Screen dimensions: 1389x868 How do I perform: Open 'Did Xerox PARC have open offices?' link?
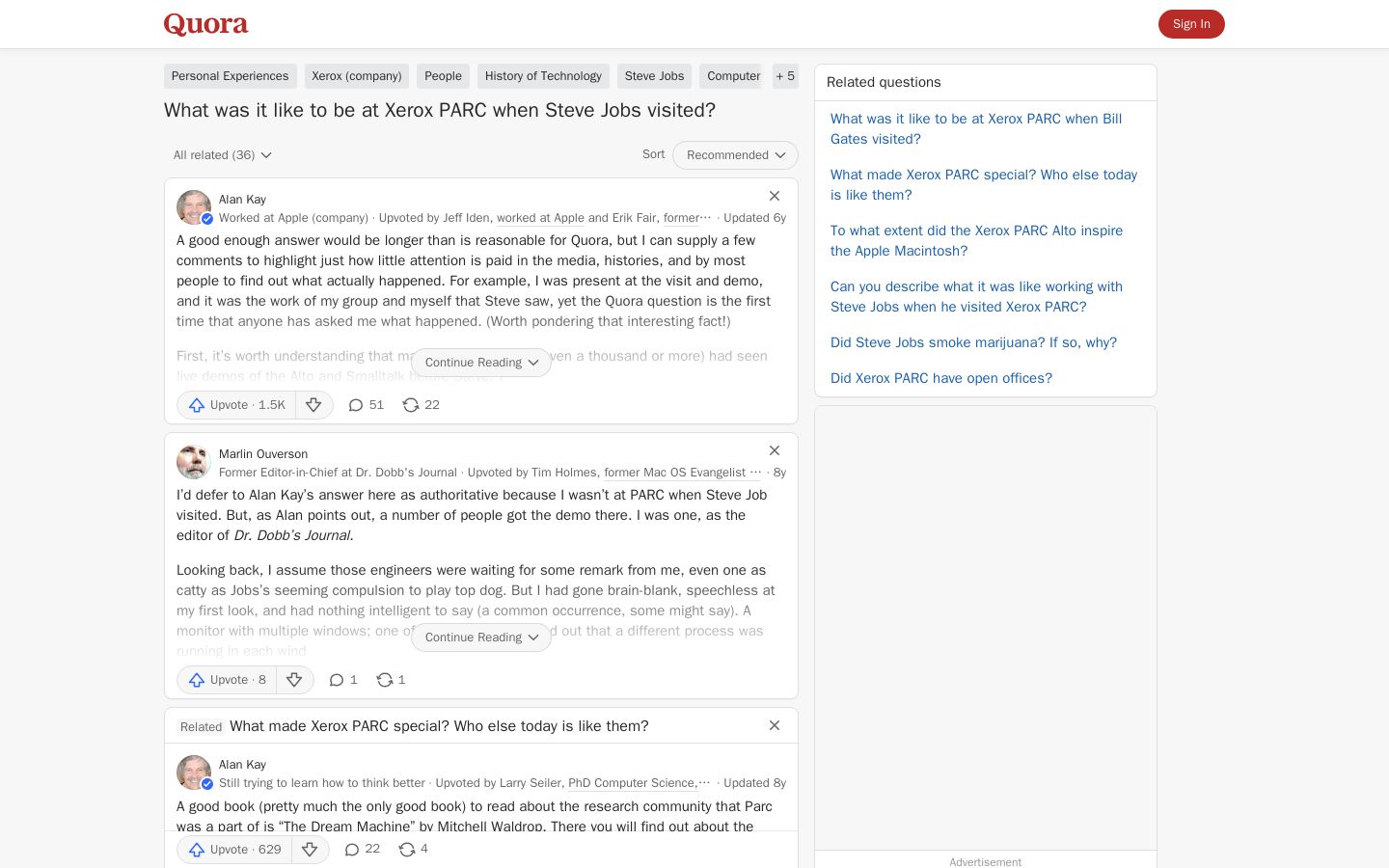pos(941,378)
